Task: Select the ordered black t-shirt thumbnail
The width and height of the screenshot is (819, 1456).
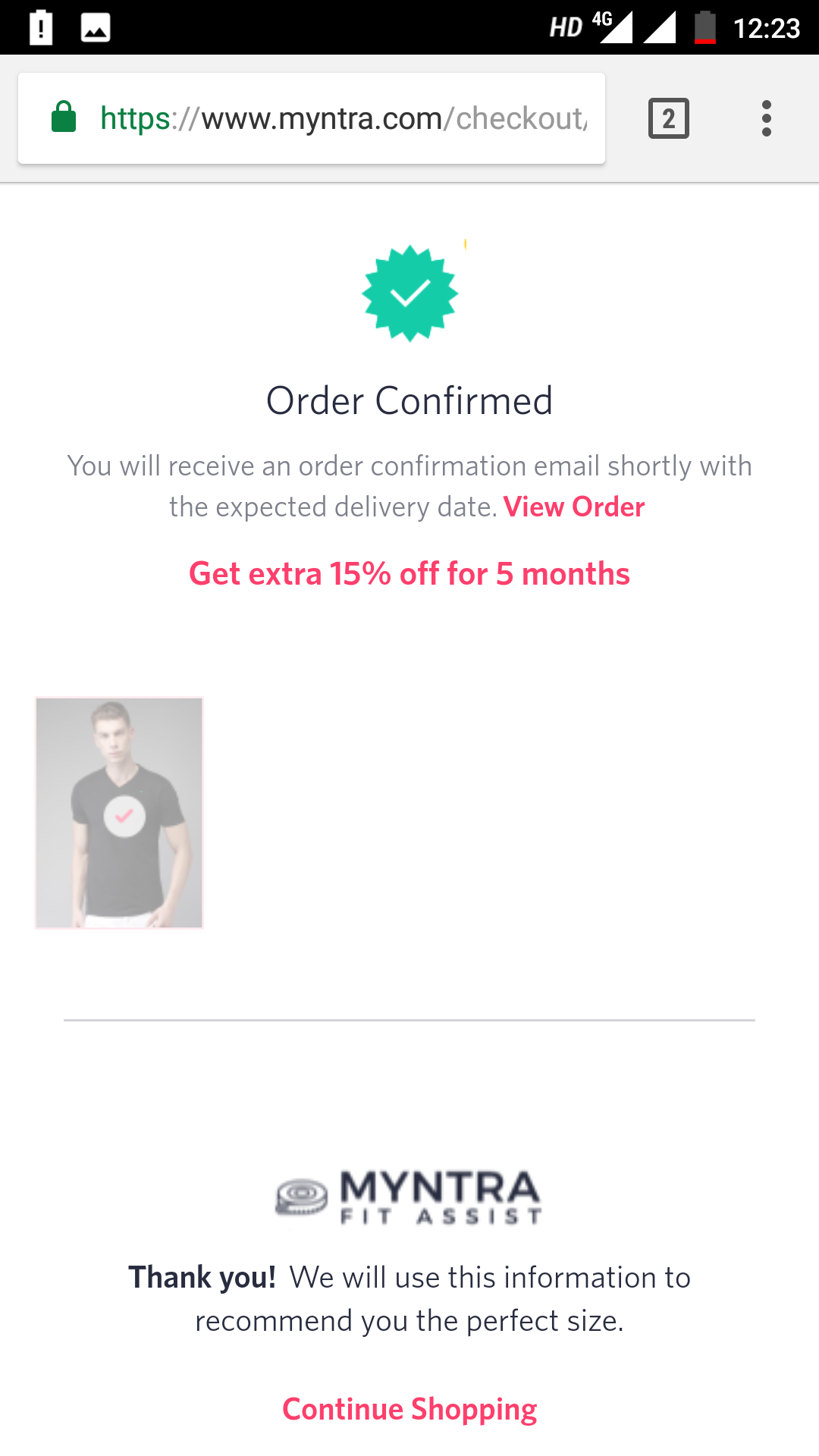Action: [x=119, y=812]
